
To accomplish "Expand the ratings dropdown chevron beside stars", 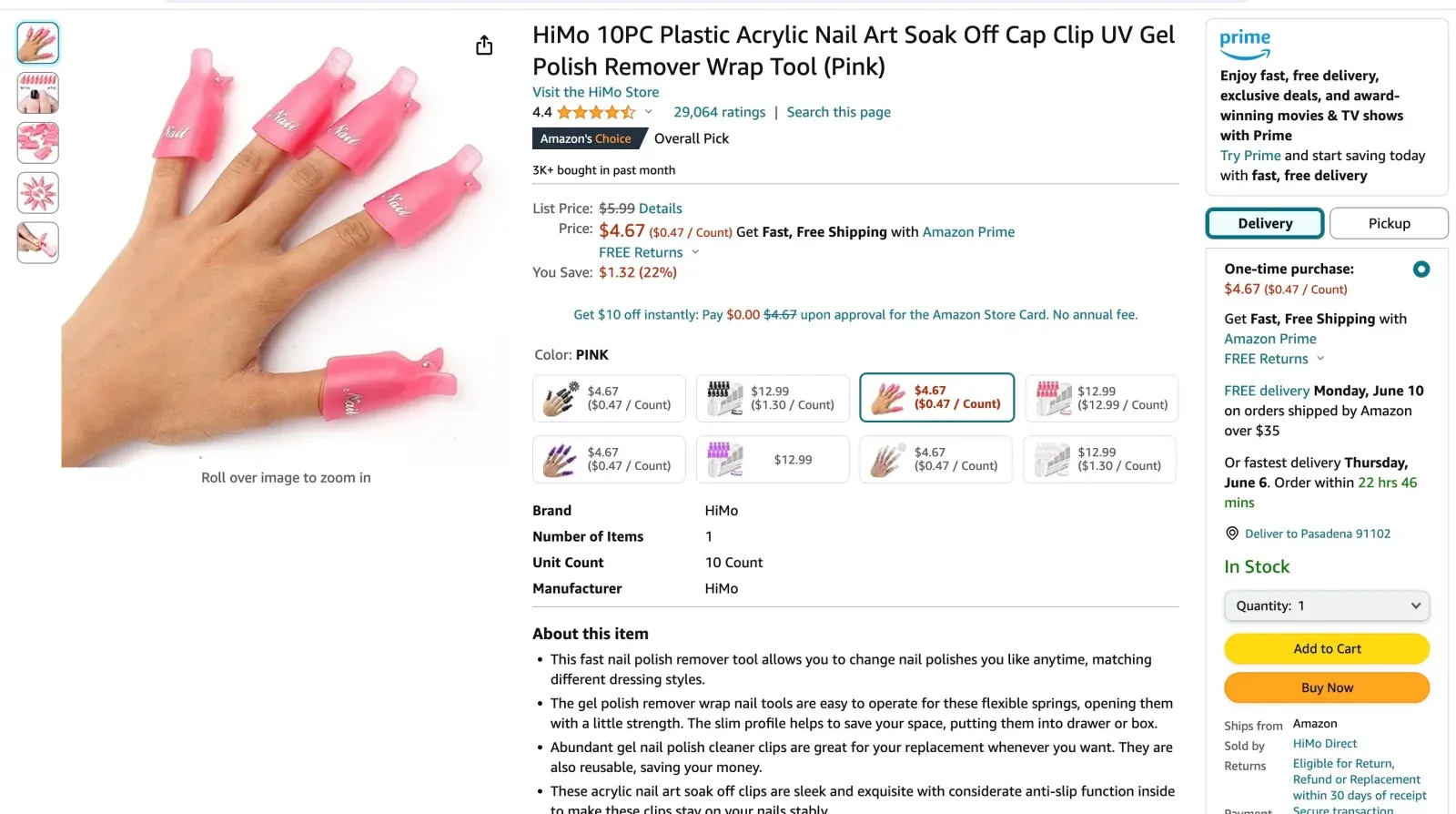I will pos(649,112).
